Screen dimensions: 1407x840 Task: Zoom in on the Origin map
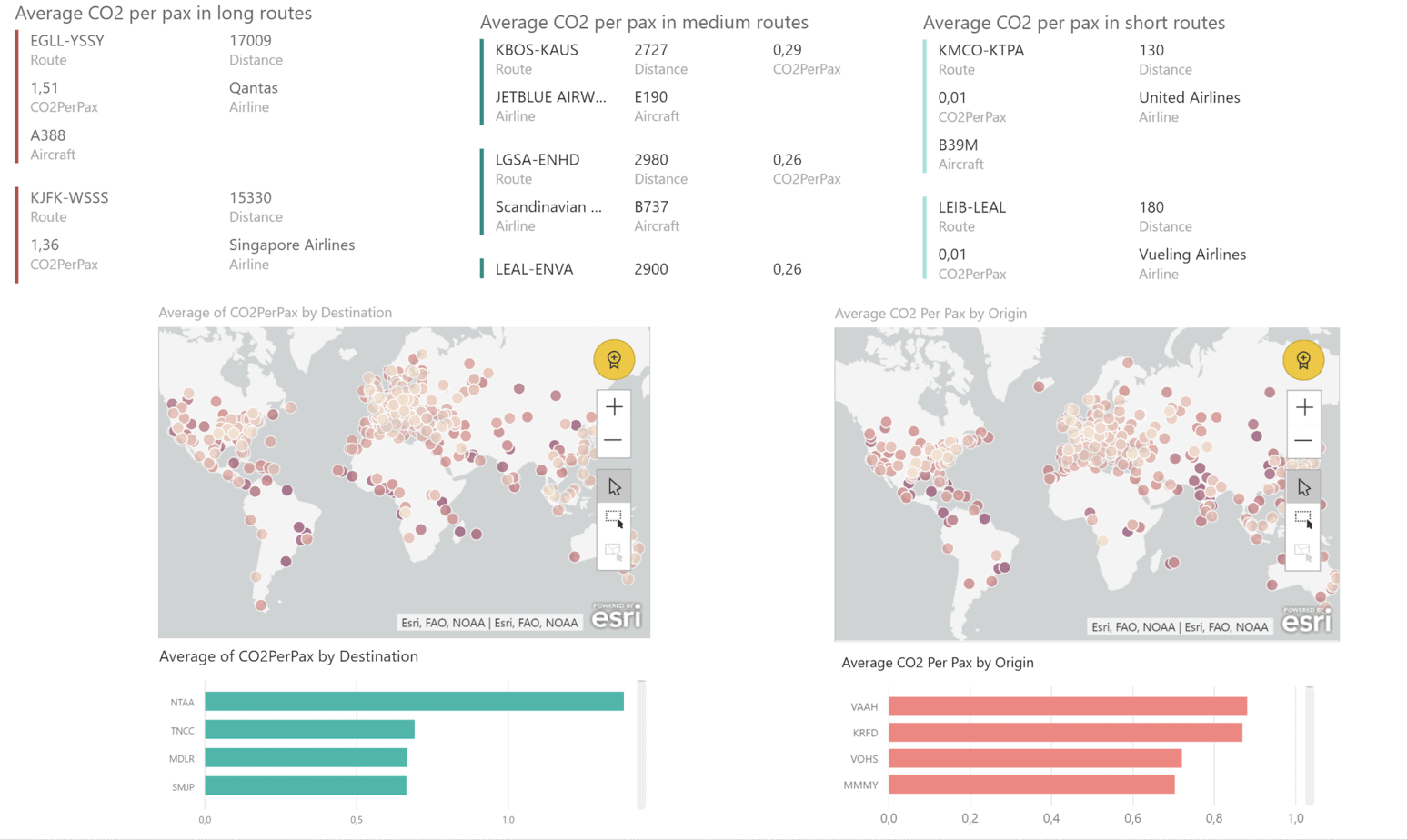point(1302,406)
